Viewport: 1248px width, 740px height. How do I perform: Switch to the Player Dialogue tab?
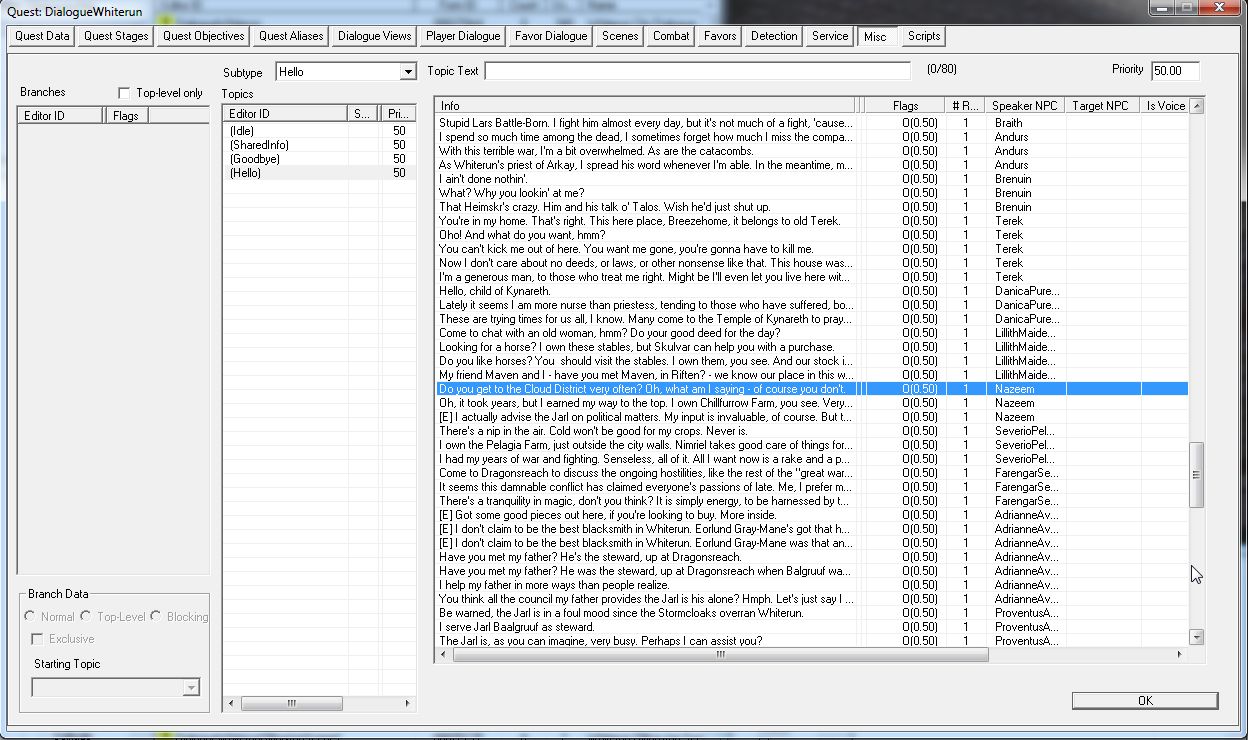(x=463, y=36)
